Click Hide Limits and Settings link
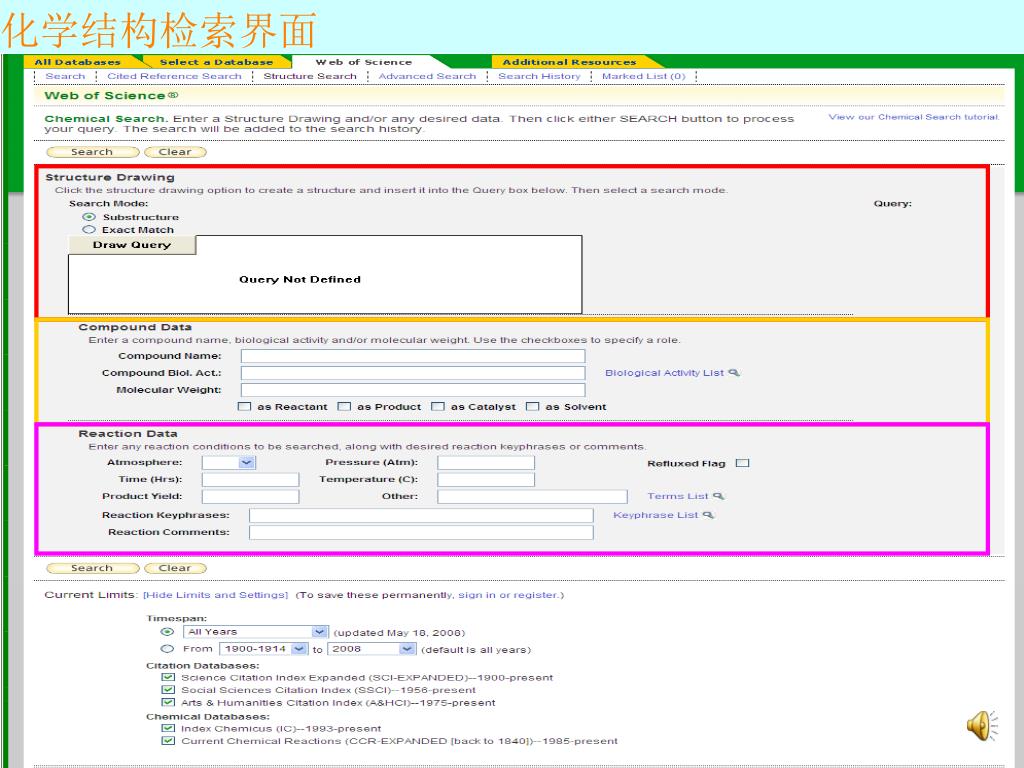The height and width of the screenshot is (768, 1024). pyautogui.click(x=216, y=595)
